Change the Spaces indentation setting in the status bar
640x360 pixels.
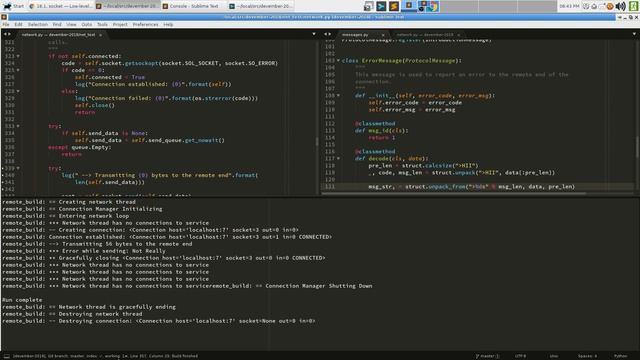pos(587,356)
